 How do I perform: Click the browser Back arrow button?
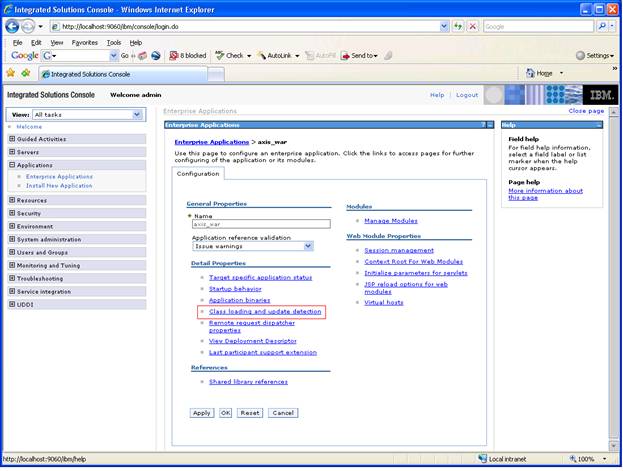pos(12,27)
